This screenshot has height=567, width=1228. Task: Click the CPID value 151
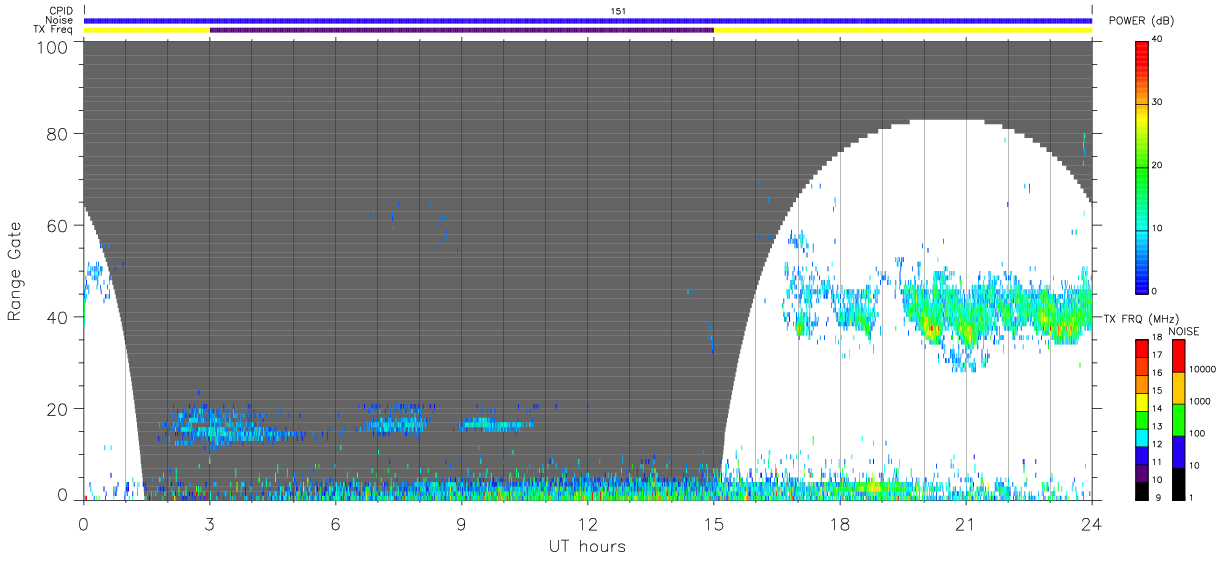point(619,11)
